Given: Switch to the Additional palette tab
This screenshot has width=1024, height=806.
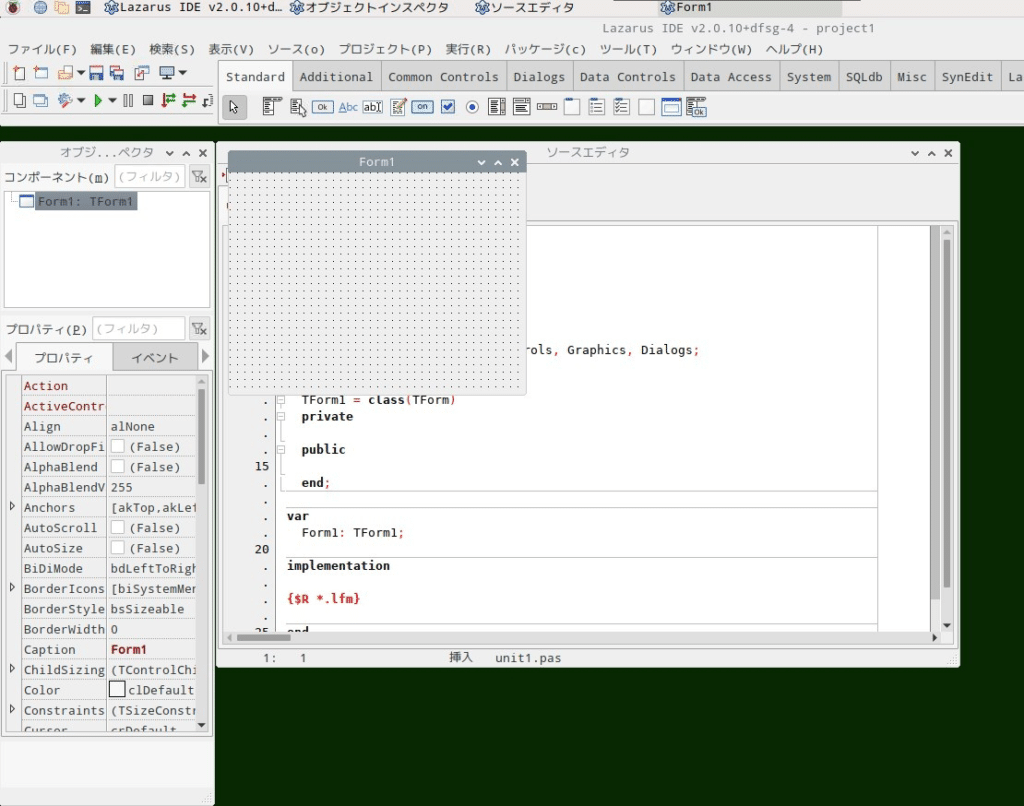Looking at the screenshot, I should [x=336, y=77].
